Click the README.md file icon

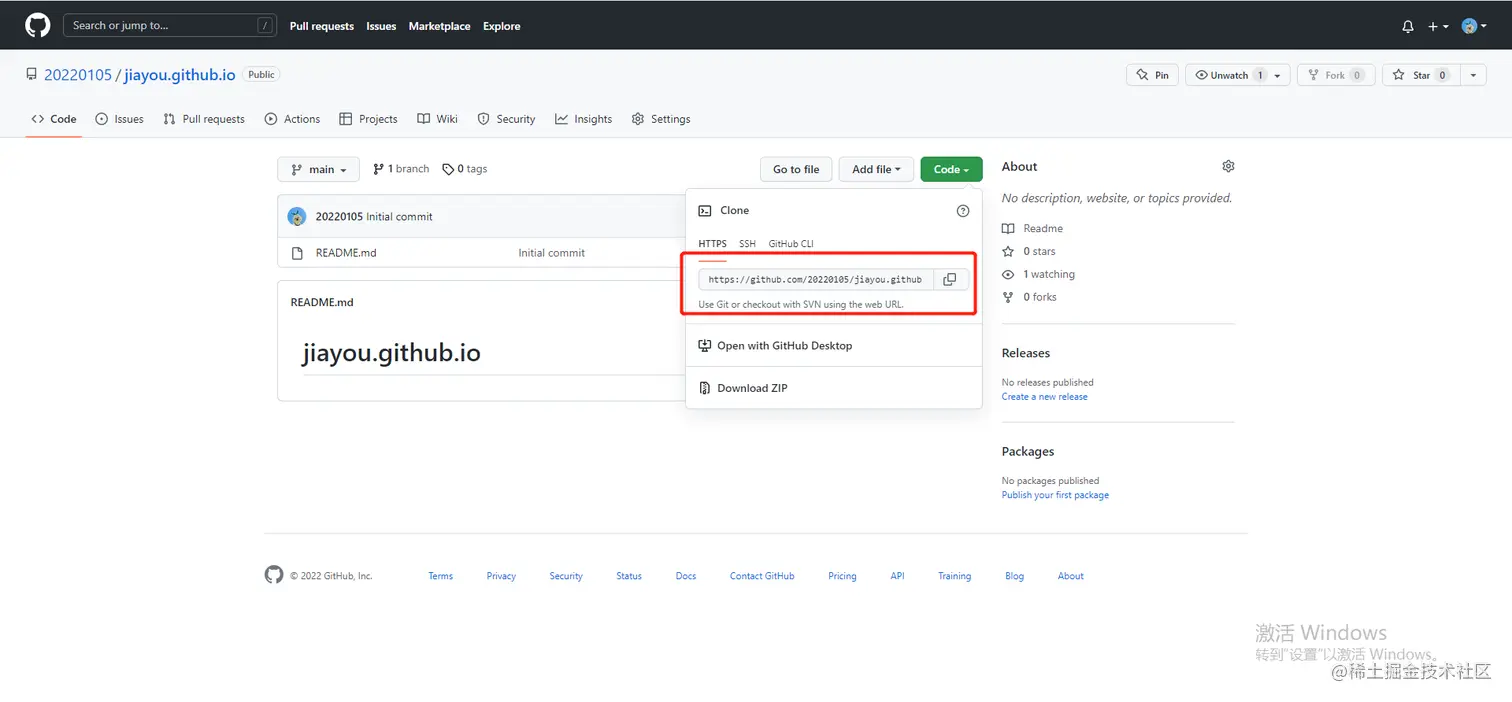click(297, 253)
